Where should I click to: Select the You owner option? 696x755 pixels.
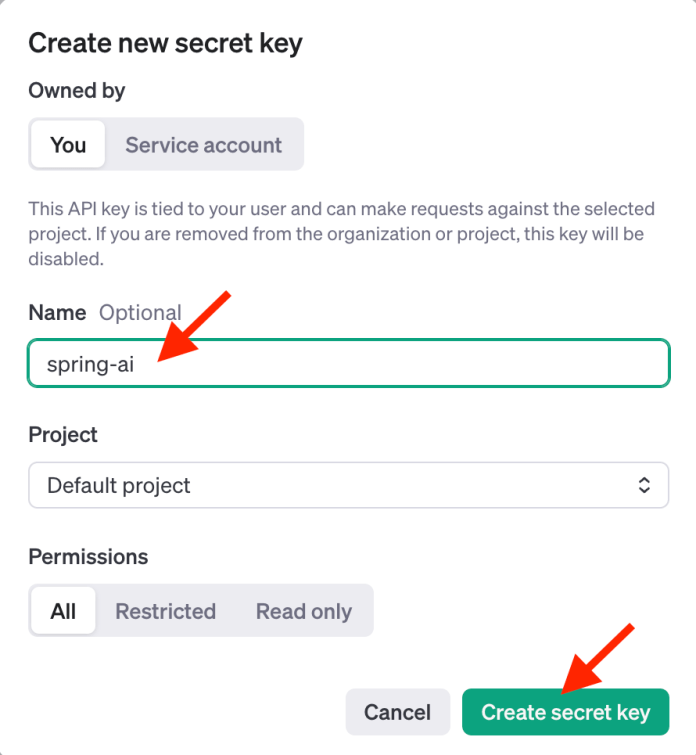point(68,145)
